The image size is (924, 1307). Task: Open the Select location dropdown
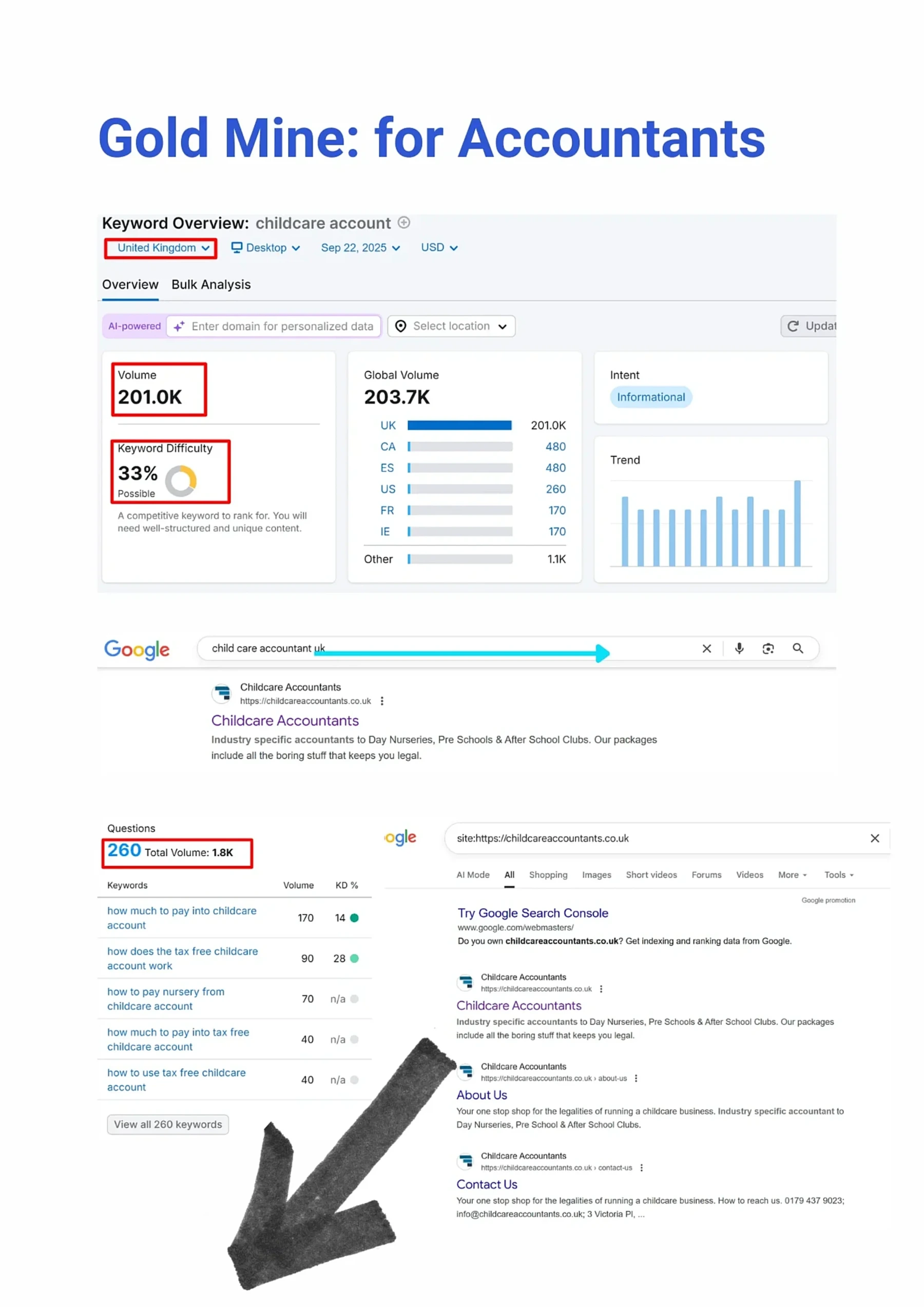click(451, 326)
